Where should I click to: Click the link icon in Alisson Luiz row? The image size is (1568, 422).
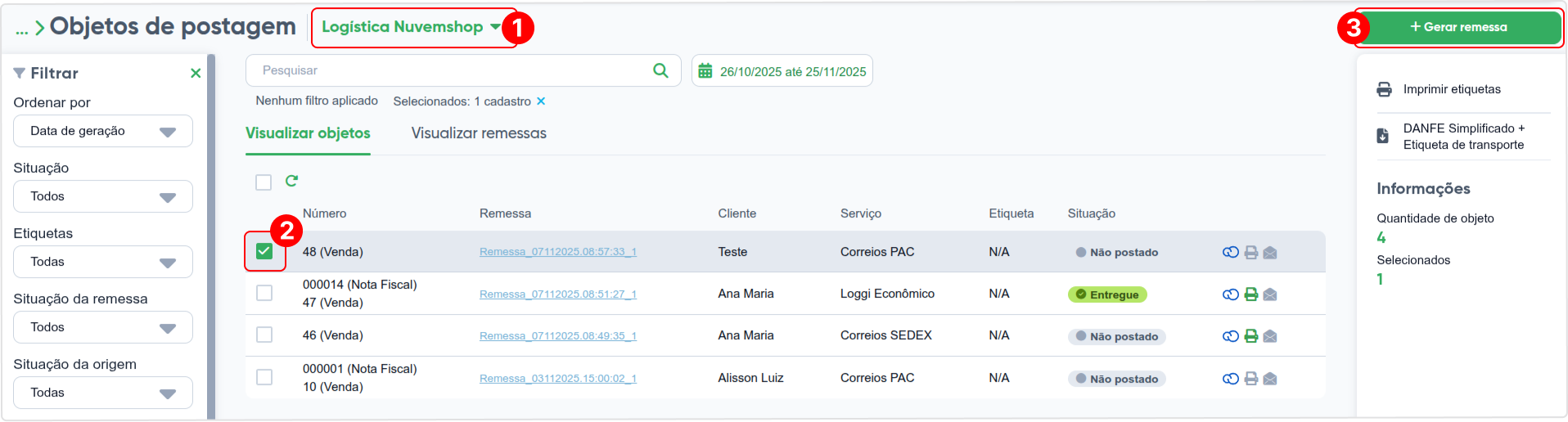(1230, 379)
